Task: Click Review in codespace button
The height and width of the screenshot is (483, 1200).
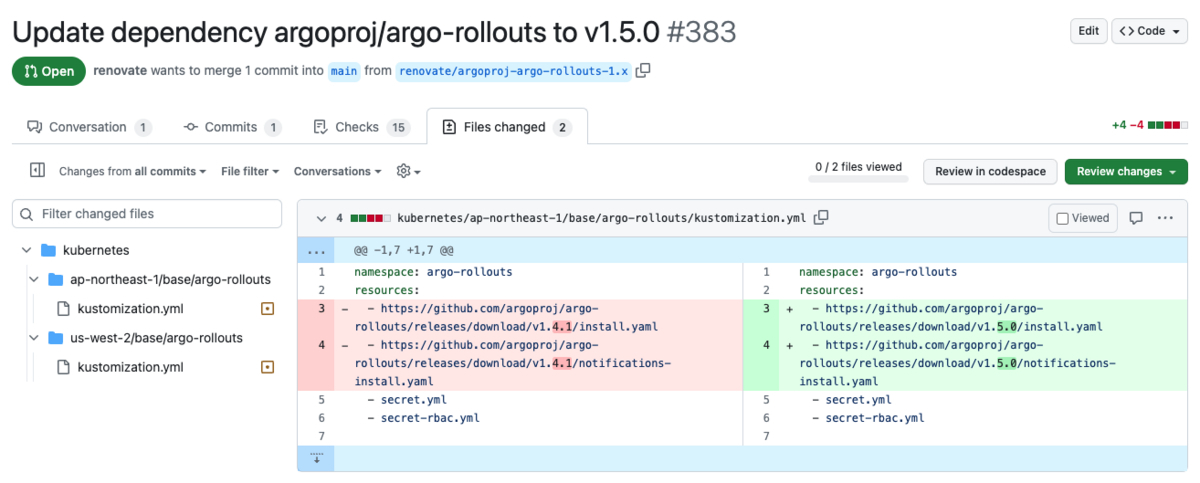Action: point(990,171)
